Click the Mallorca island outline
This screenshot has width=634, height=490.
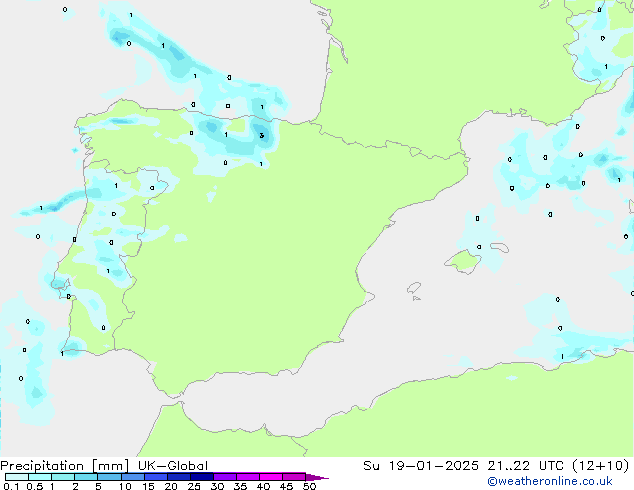463,262
